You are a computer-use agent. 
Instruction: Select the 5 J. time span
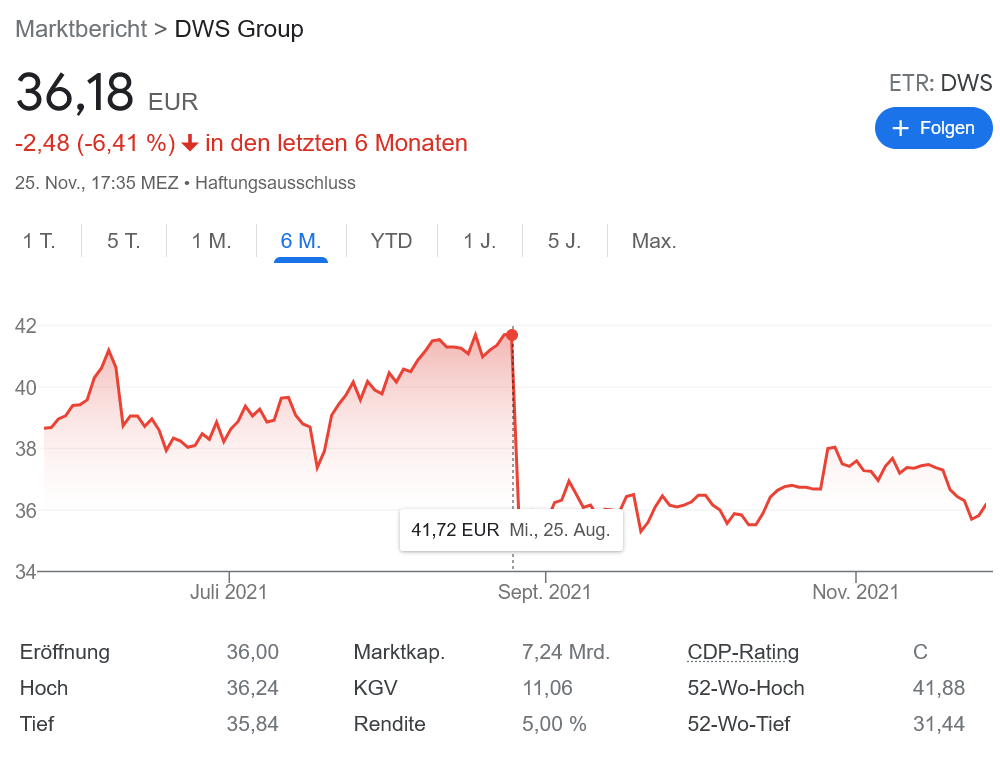coord(564,240)
